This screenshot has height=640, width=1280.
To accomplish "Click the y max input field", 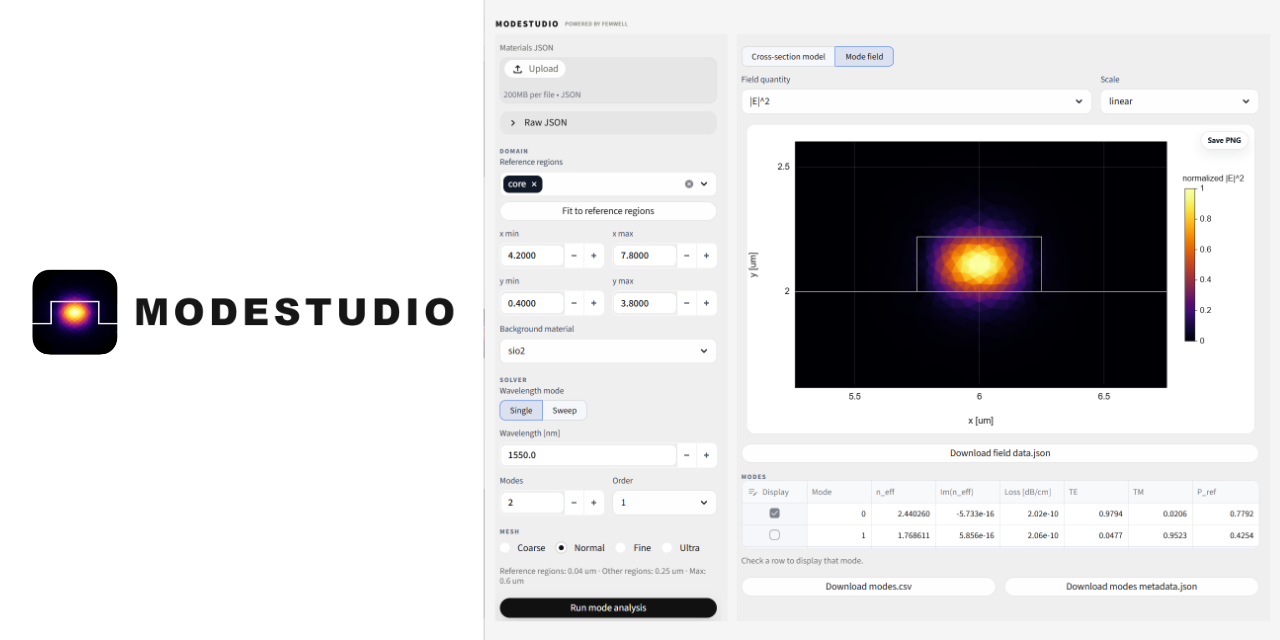I will (x=645, y=303).
